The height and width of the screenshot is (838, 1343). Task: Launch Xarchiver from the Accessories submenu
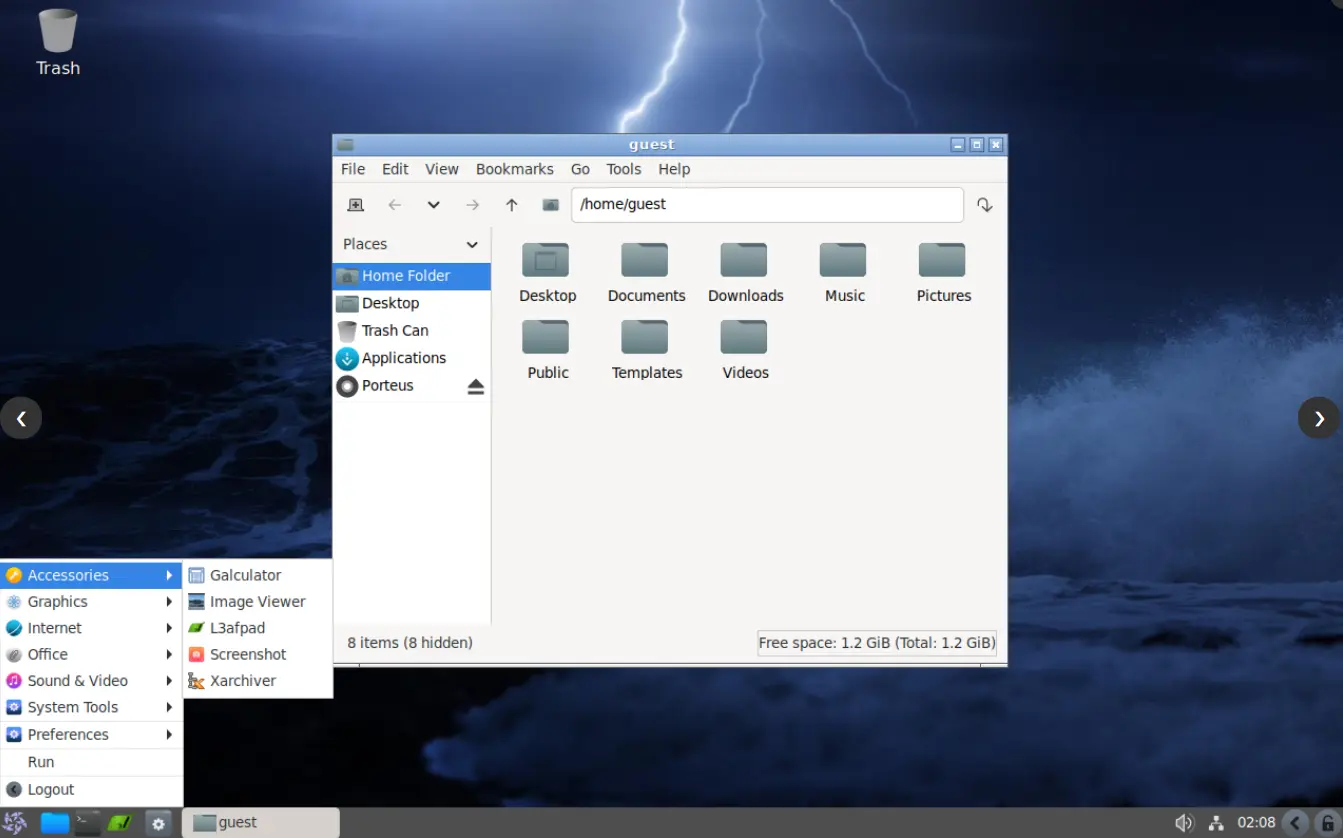pos(258,681)
